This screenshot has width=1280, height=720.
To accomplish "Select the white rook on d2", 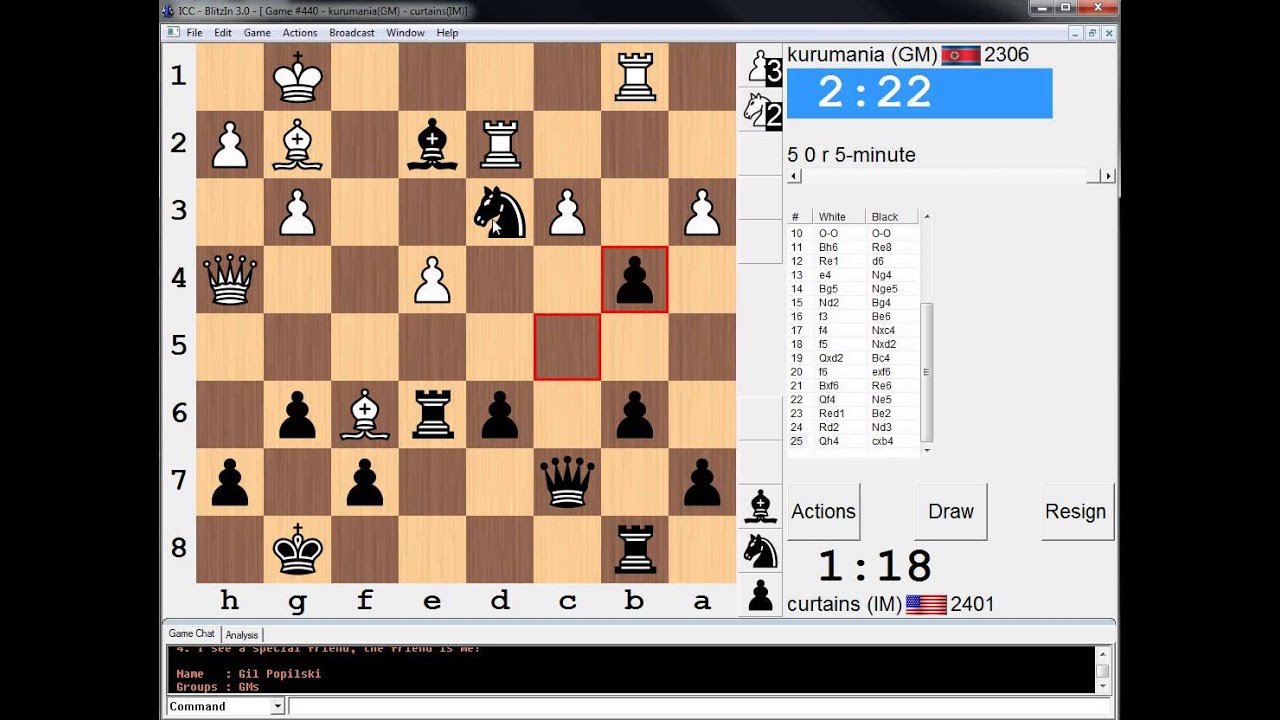I will click(500, 144).
